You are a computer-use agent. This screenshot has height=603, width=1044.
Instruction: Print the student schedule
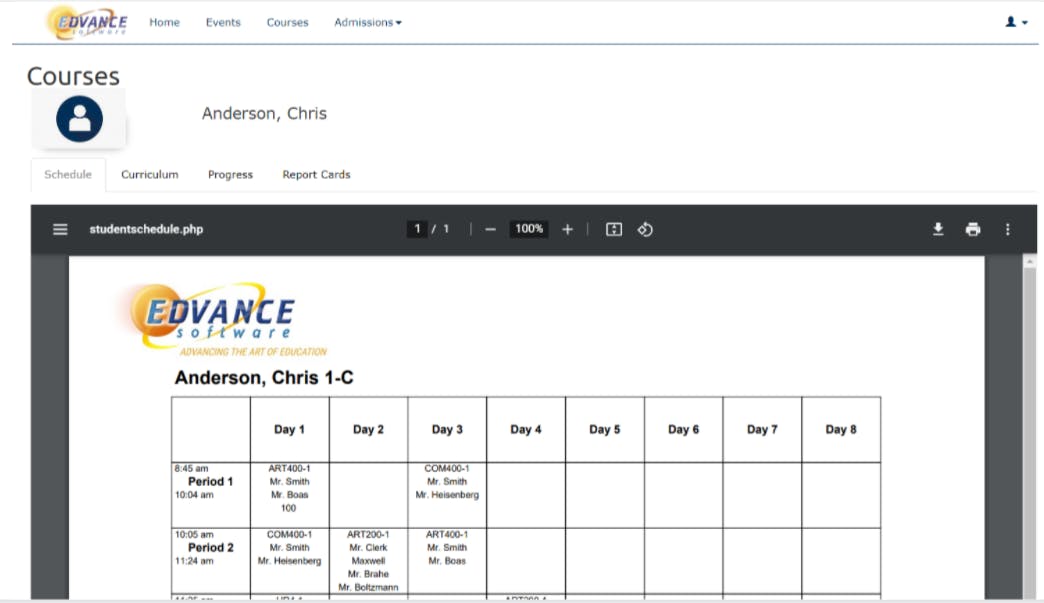point(973,229)
